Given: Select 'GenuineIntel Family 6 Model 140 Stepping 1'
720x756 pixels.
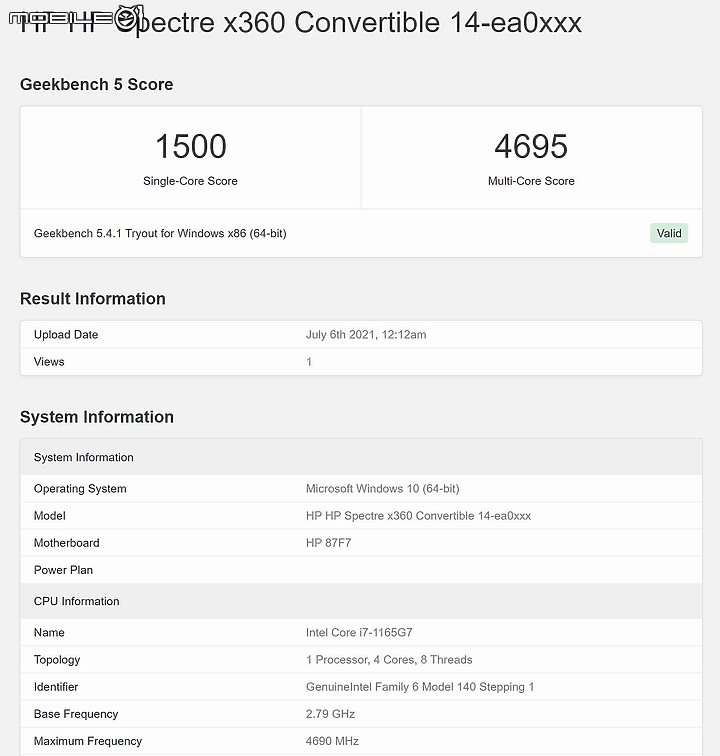Looking at the screenshot, I should tap(420, 687).
